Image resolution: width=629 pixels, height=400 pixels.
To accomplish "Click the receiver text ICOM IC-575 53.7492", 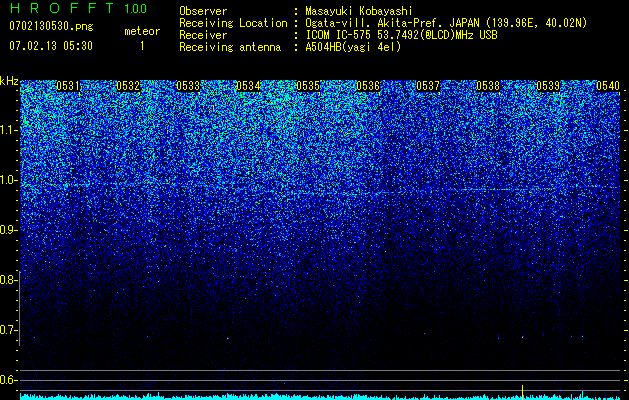I will point(401,35).
